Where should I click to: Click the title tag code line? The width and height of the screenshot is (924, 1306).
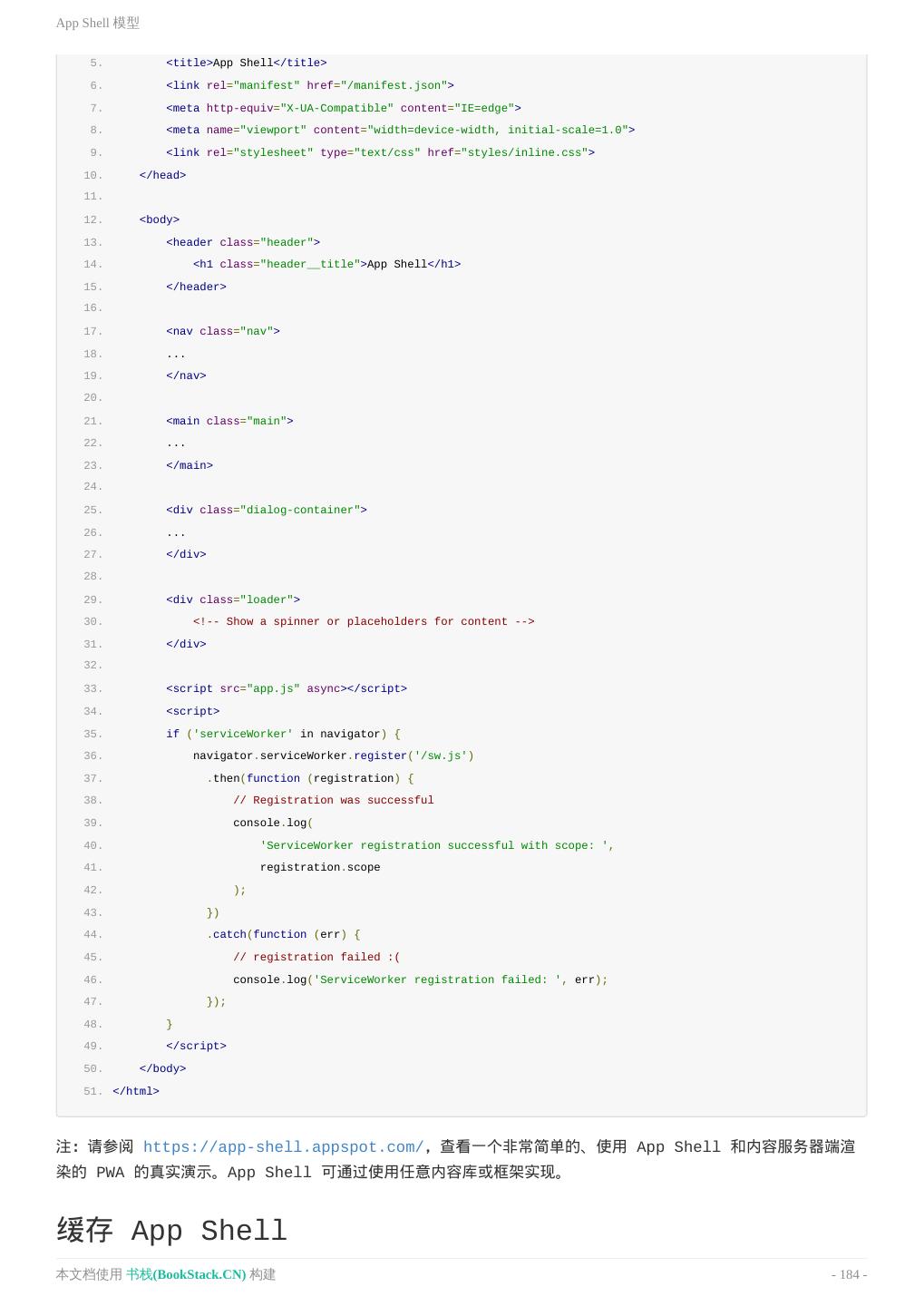pyautogui.click(x=246, y=63)
